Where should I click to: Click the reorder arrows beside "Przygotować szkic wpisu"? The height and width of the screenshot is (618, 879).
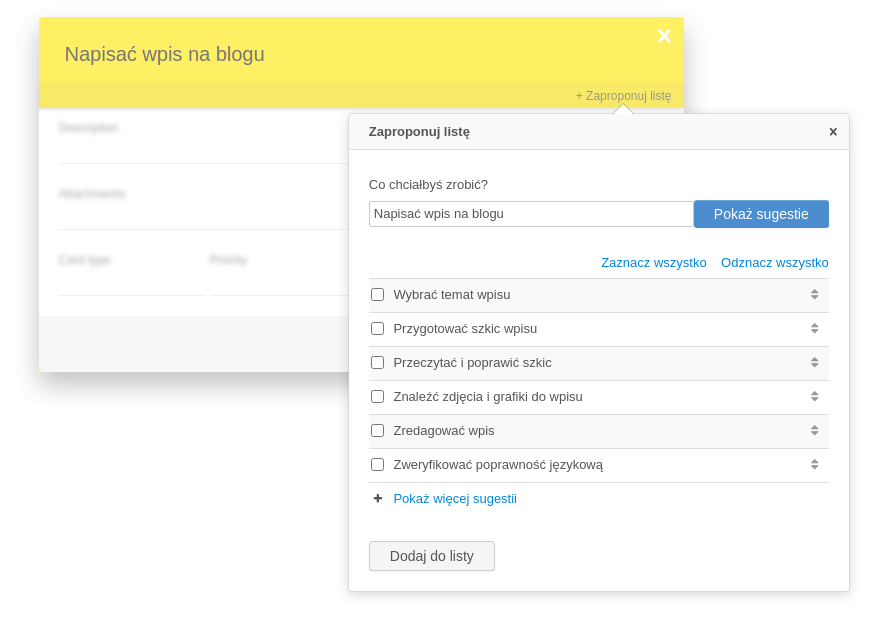814,328
